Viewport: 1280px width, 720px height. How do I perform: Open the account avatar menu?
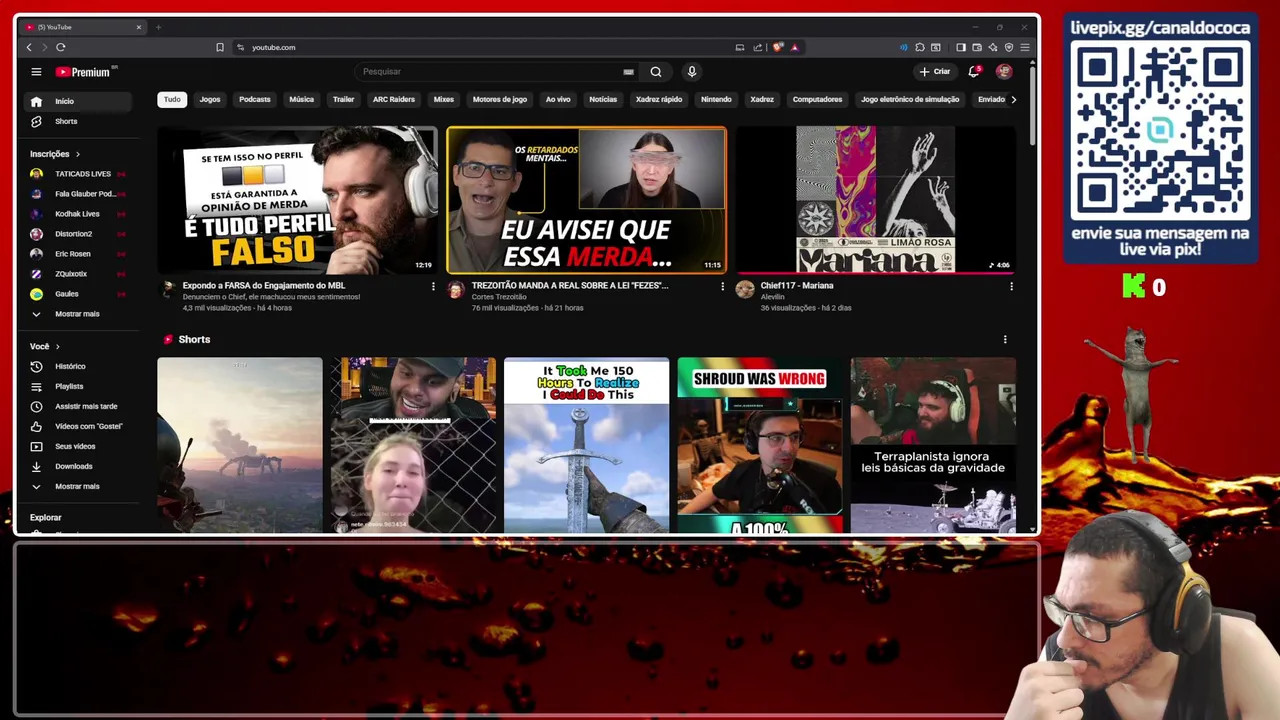pos(1004,72)
